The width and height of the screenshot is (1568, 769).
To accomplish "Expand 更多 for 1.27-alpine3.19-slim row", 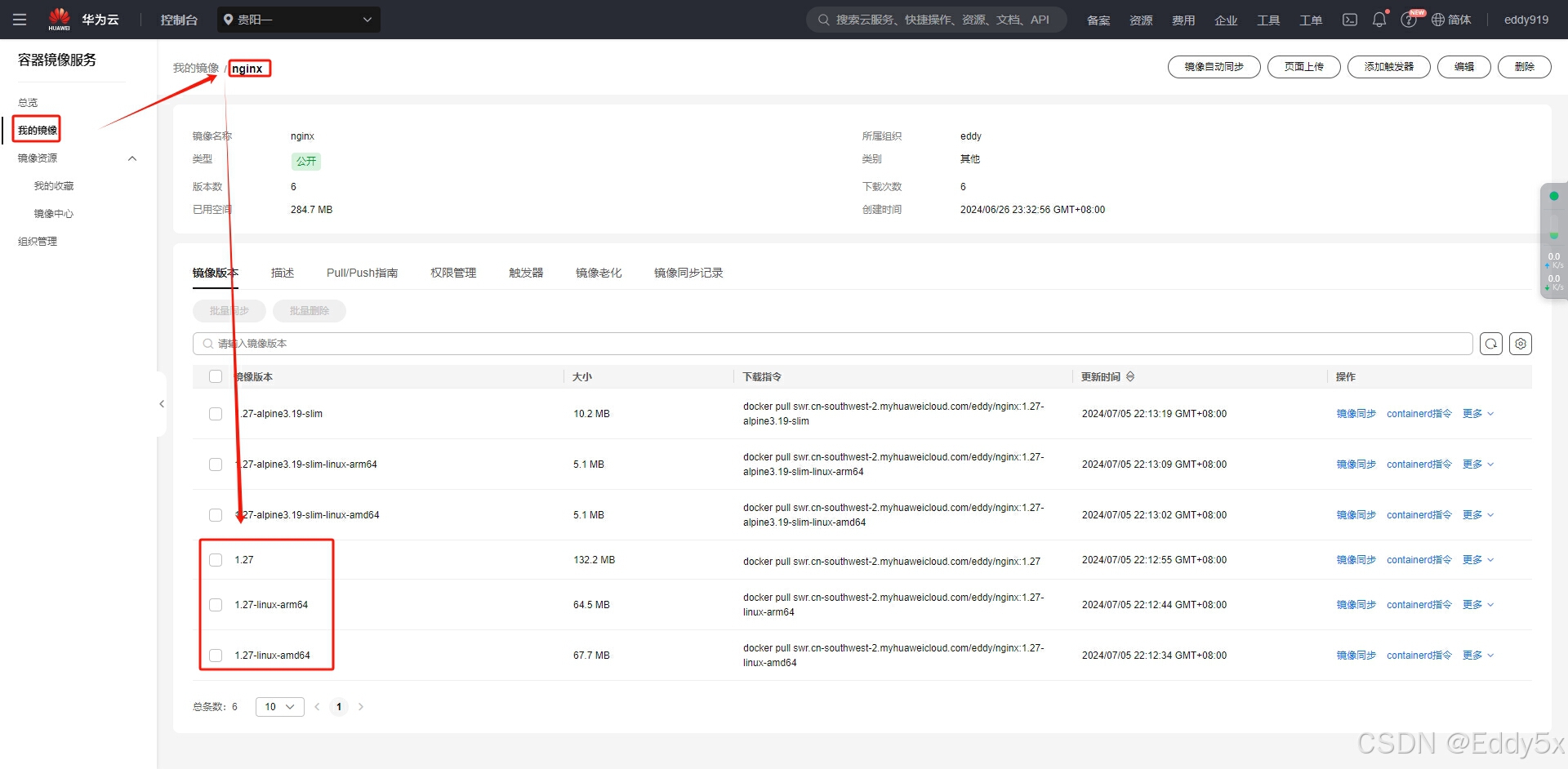I will (1478, 414).
